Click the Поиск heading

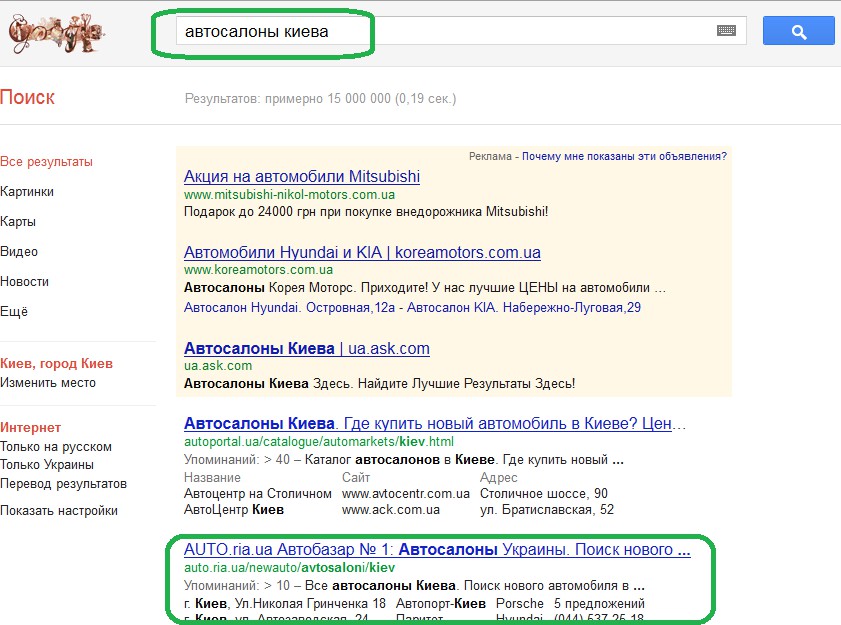(27, 97)
